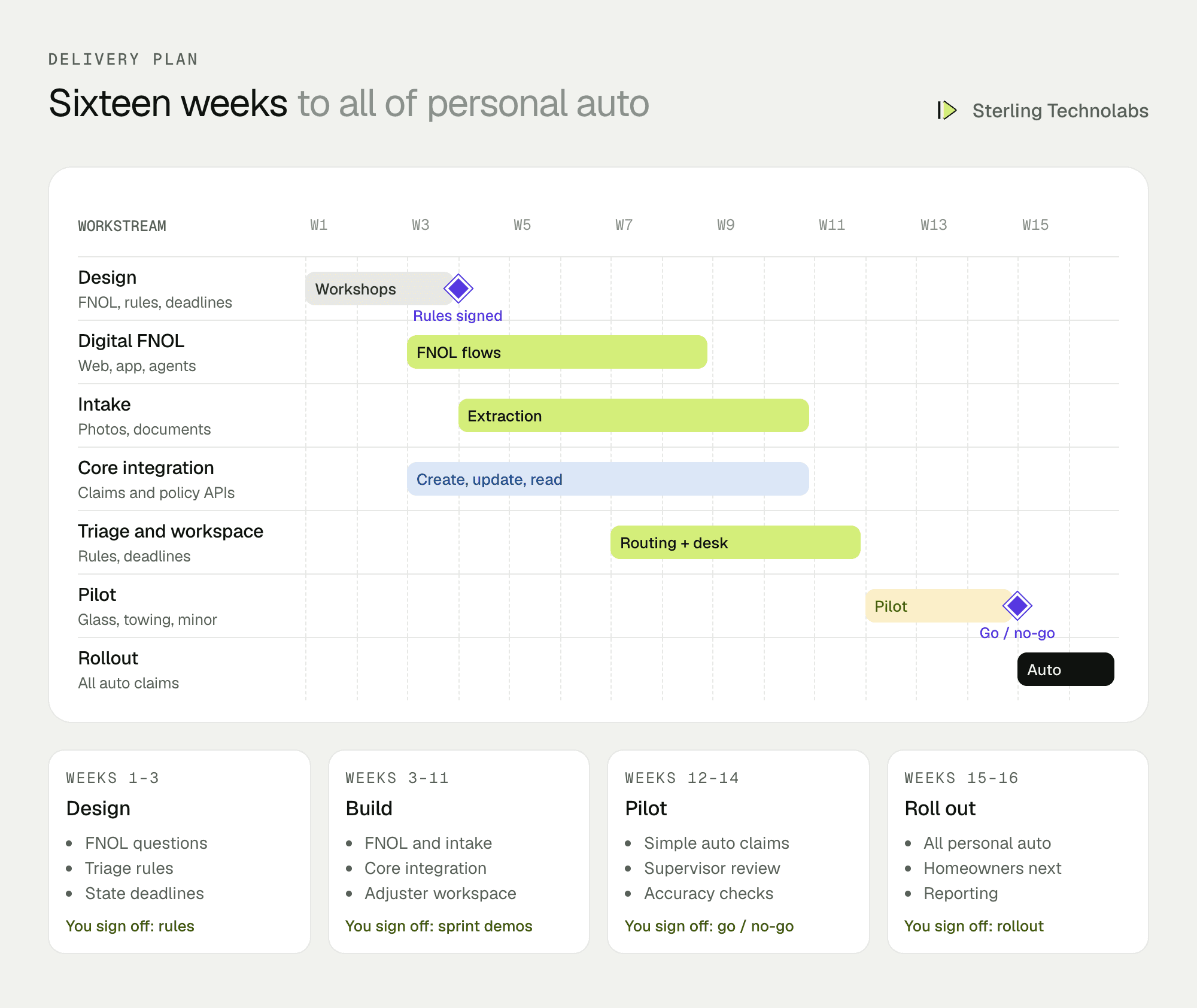Screen dimensions: 1197x1008
Task: Click 'You sign off: sprint demos' text
Action: [439, 926]
